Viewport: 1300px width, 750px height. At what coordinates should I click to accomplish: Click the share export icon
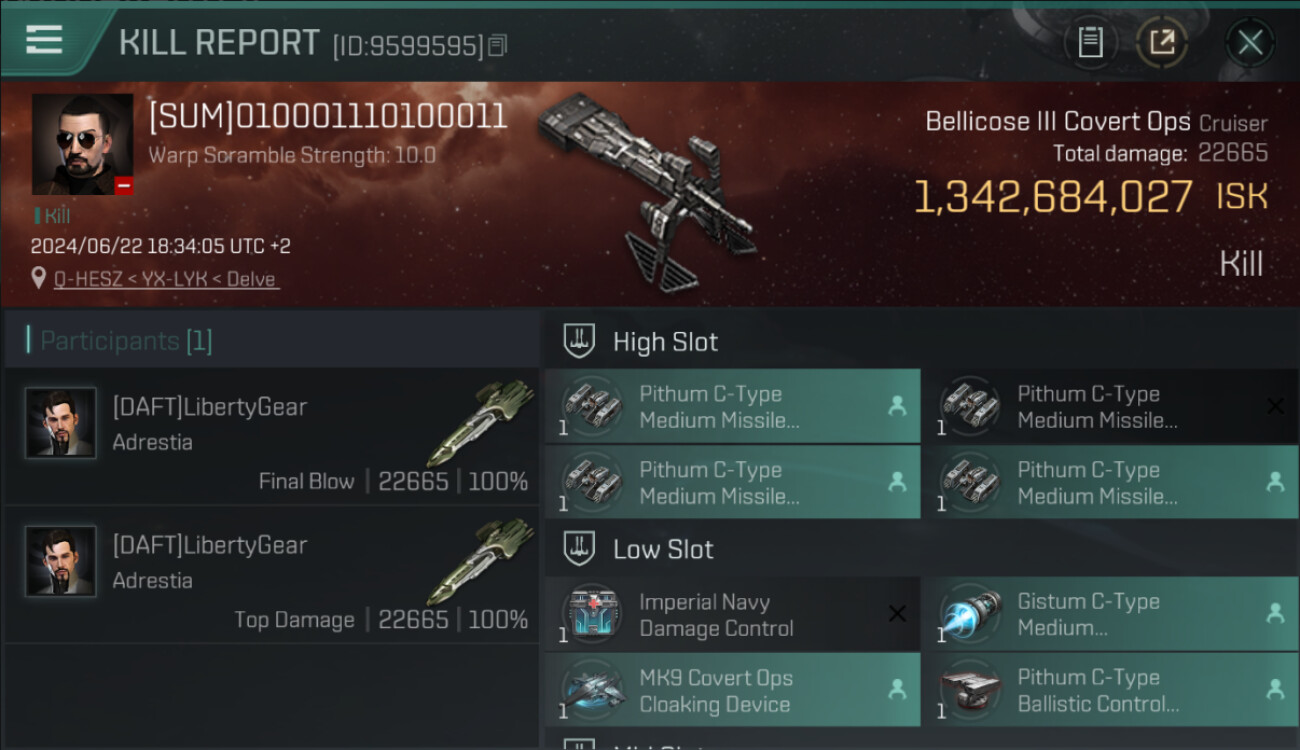(x=1161, y=42)
